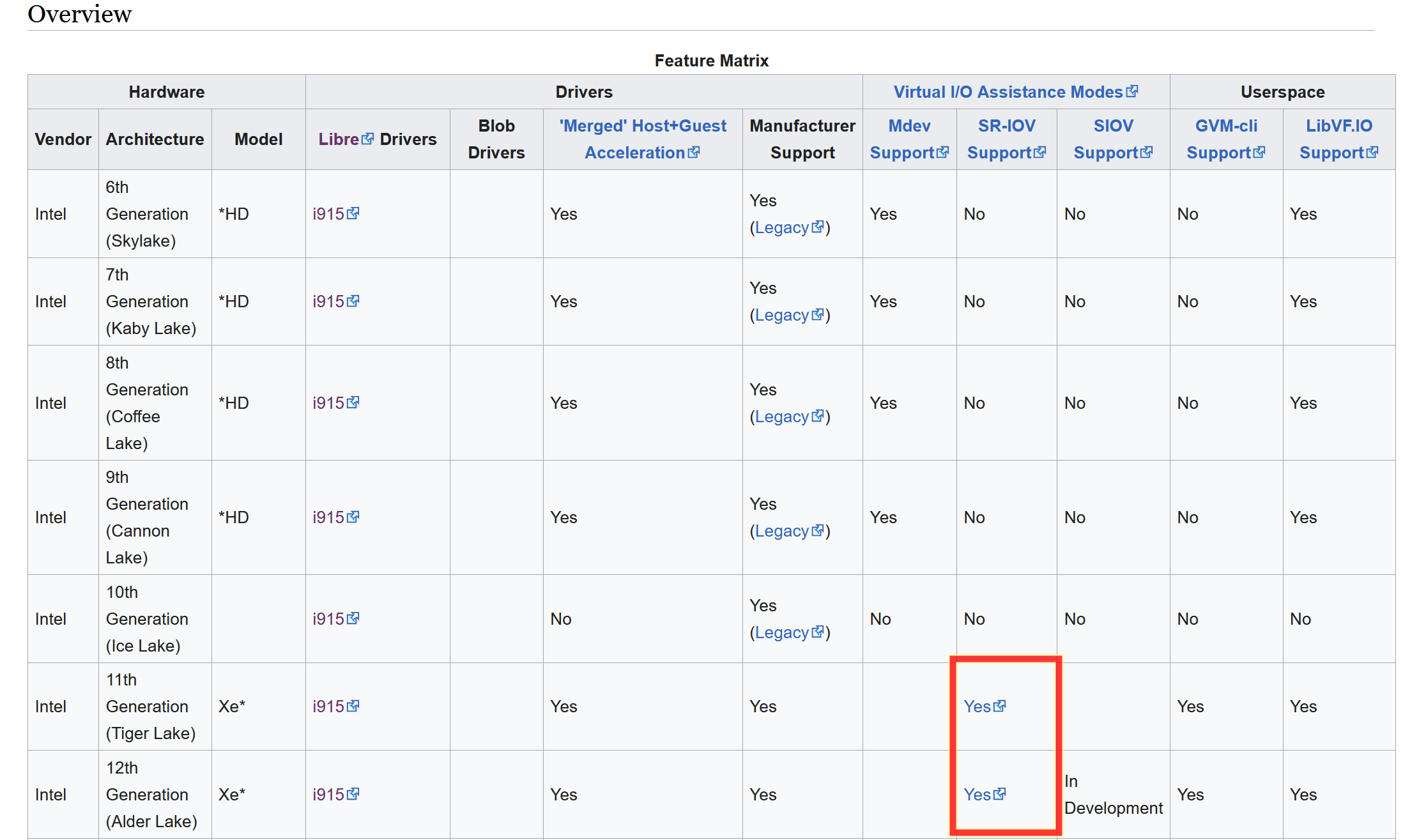Click external-link icon after Acceleration header
This screenshot has height=840, width=1403.
point(694,152)
